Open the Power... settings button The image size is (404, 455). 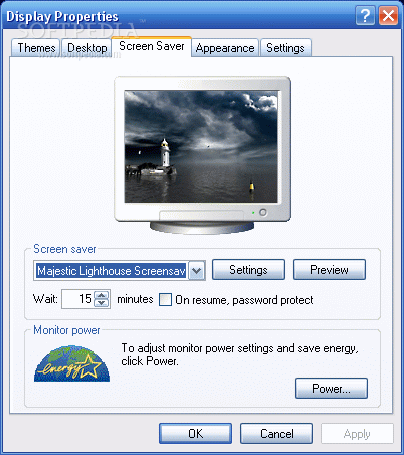331,389
